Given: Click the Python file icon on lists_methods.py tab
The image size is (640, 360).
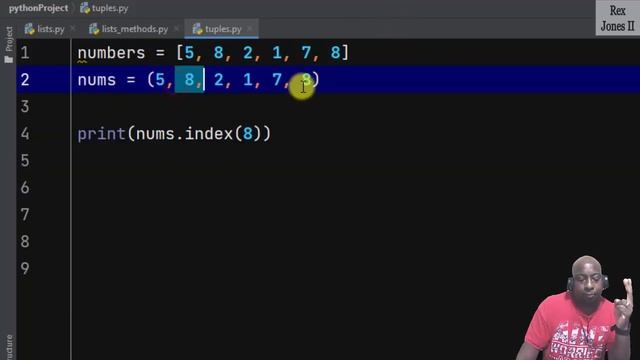Looking at the screenshot, I should pyautogui.click(x=94, y=29).
